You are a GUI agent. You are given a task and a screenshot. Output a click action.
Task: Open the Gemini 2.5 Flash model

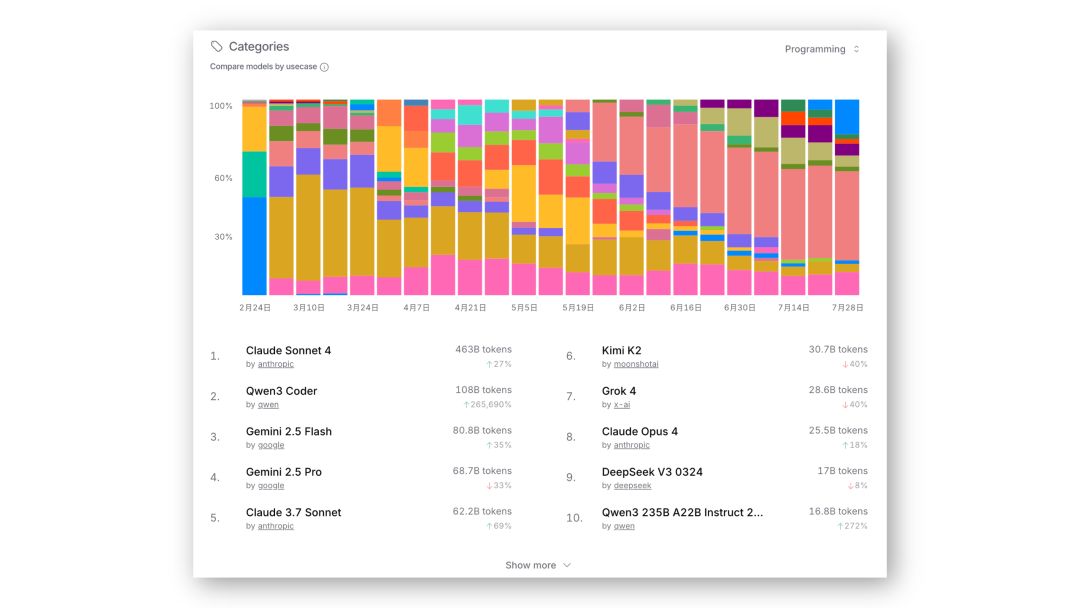click(x=289, y=431)
